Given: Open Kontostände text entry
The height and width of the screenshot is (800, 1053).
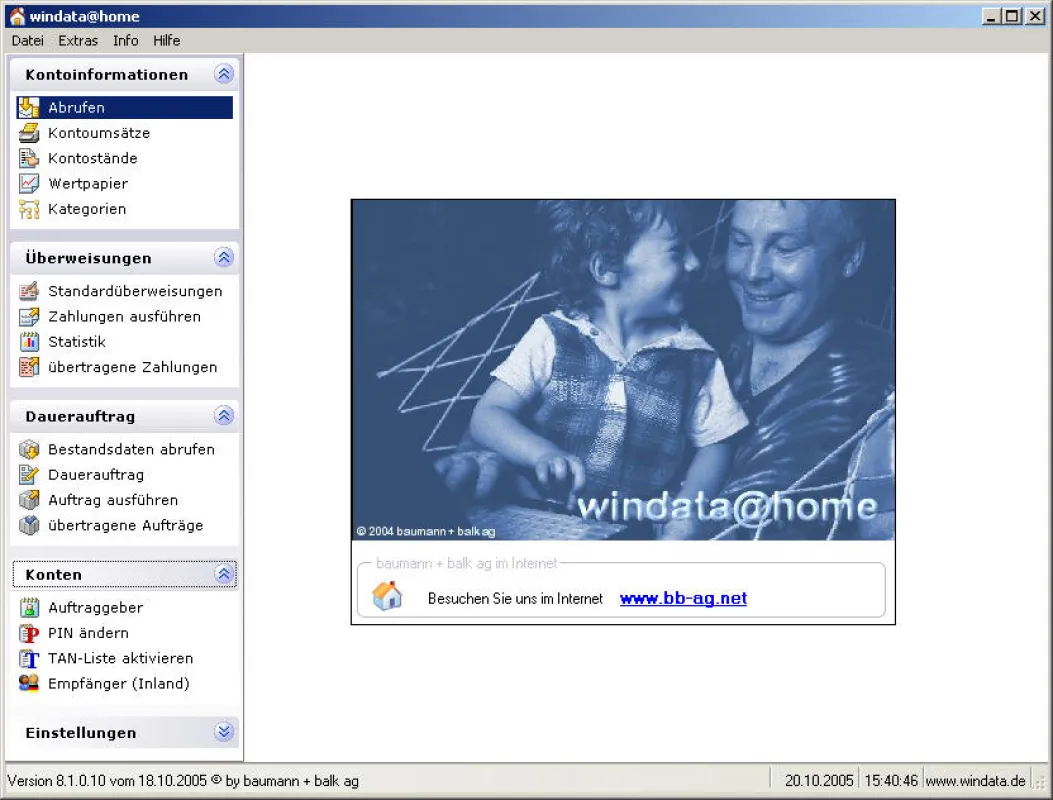Looking at the screenshot, I should (93, 159).
